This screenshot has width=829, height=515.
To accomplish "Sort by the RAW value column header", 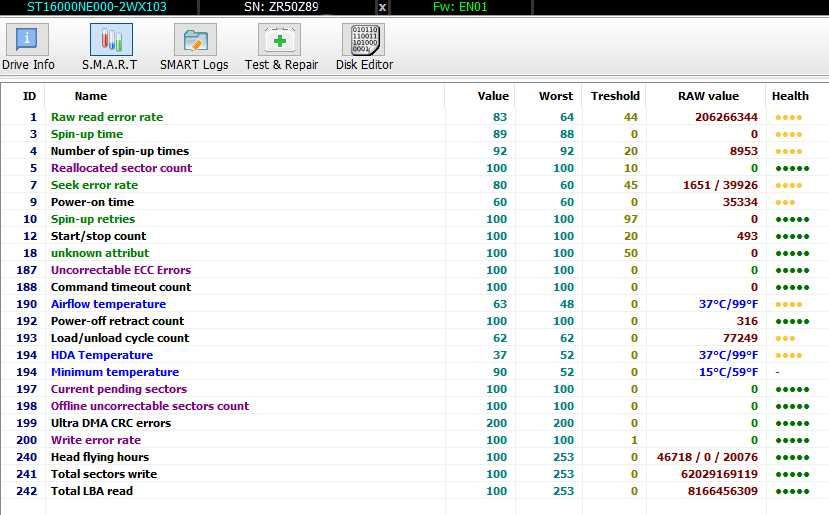I will click(708, 96).
